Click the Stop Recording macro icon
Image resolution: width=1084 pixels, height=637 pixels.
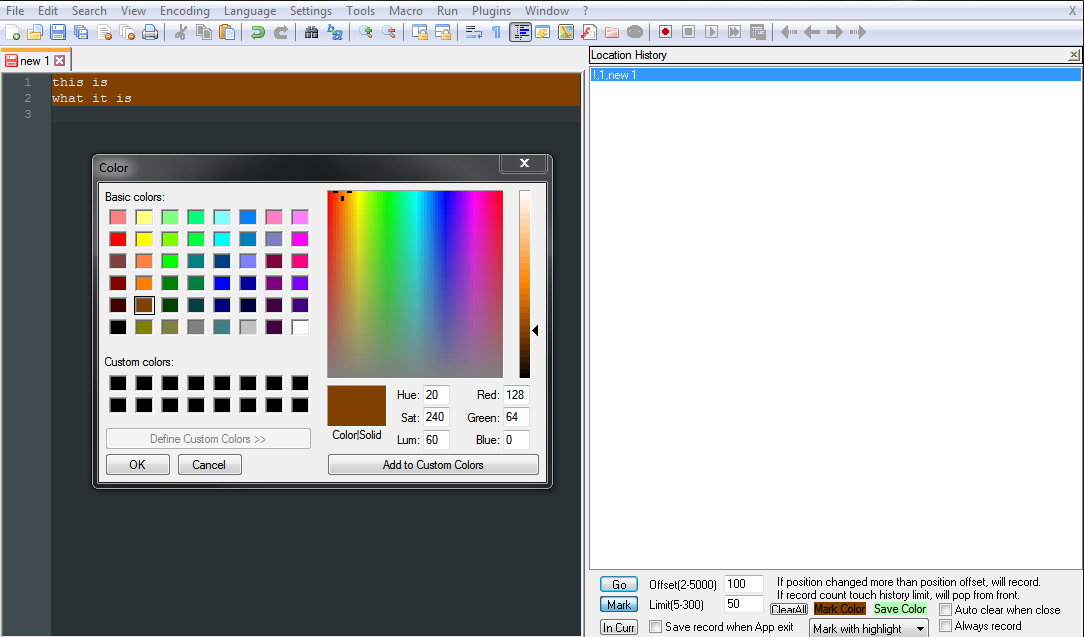(689, 32)
